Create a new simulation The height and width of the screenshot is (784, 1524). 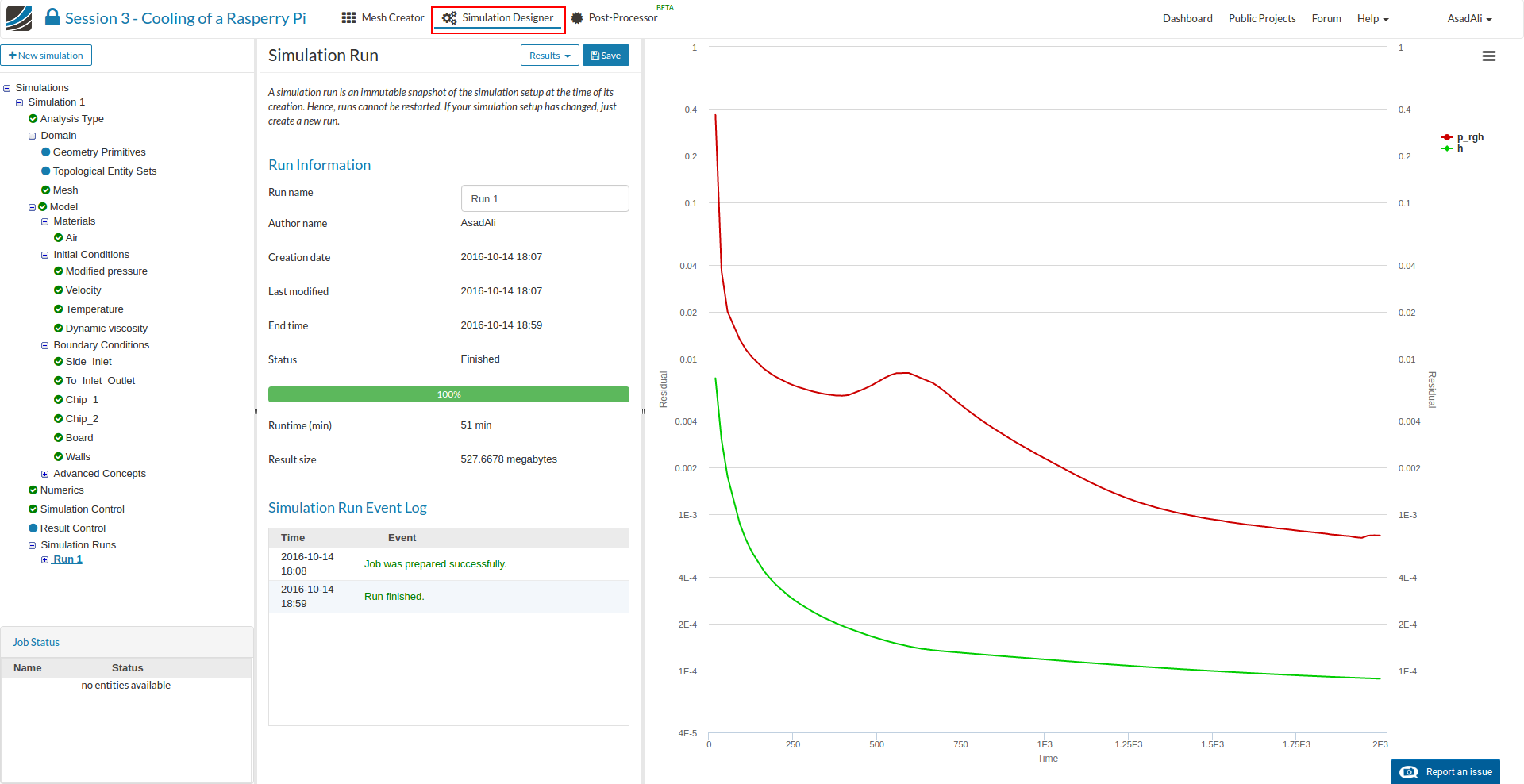click(x=46, y=56)
